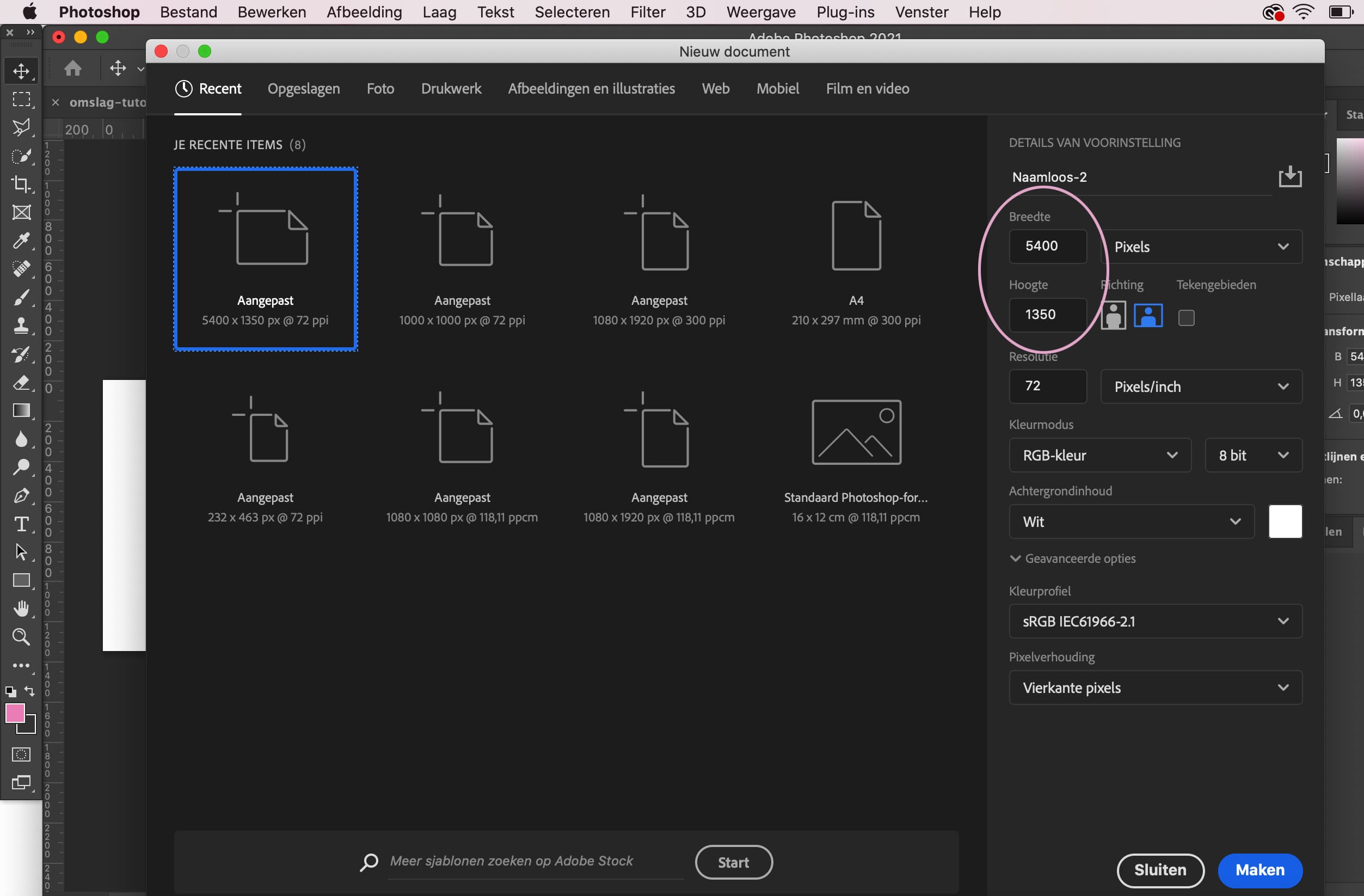Open the Pixels unit dropdown for Breedte

[x=1201, y=247]
